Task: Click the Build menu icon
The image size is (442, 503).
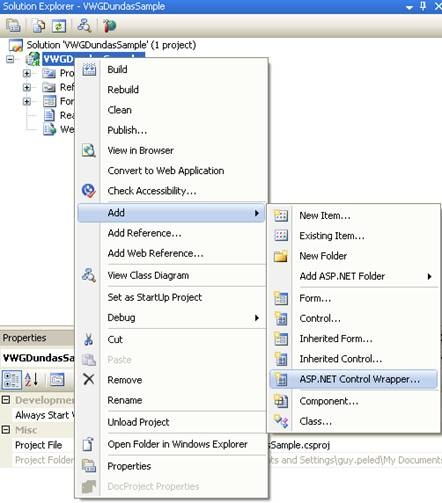Action: coord(89,69)
